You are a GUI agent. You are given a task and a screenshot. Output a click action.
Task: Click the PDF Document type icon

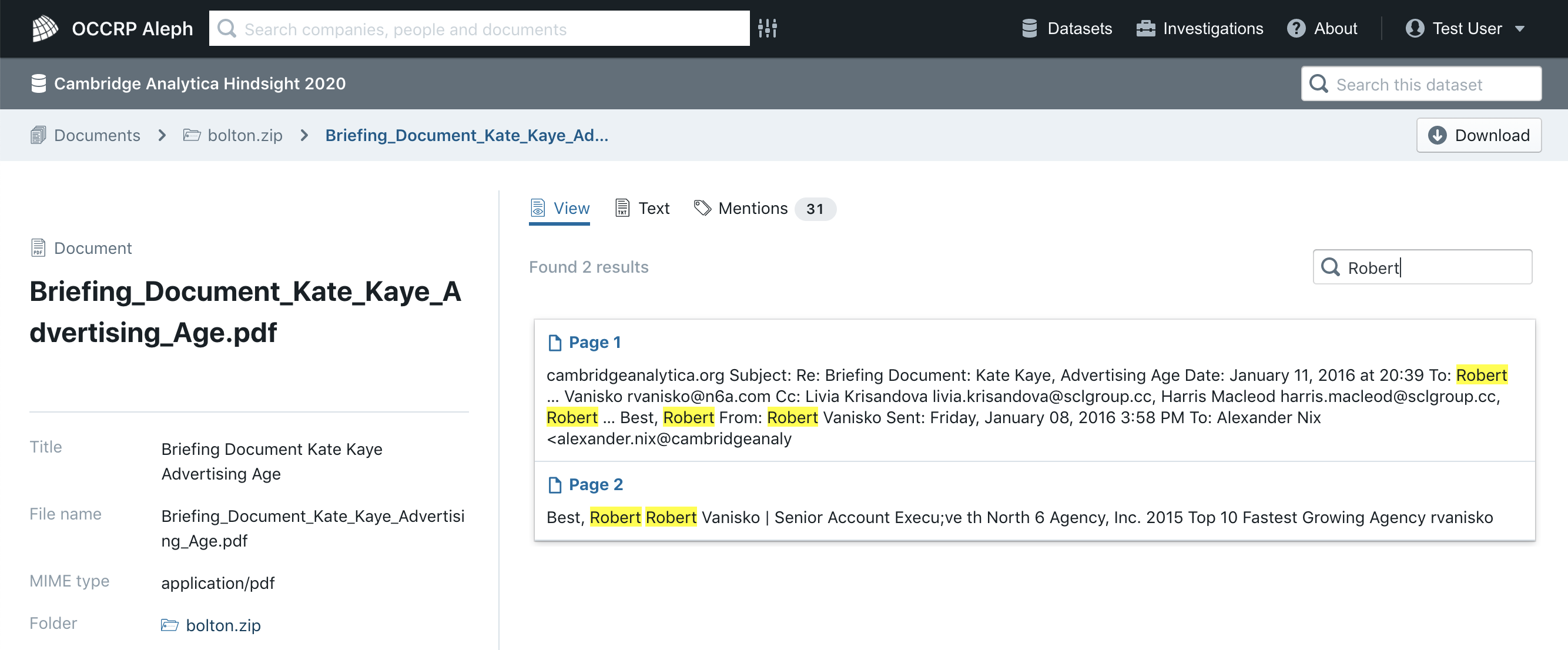(38, 247)
